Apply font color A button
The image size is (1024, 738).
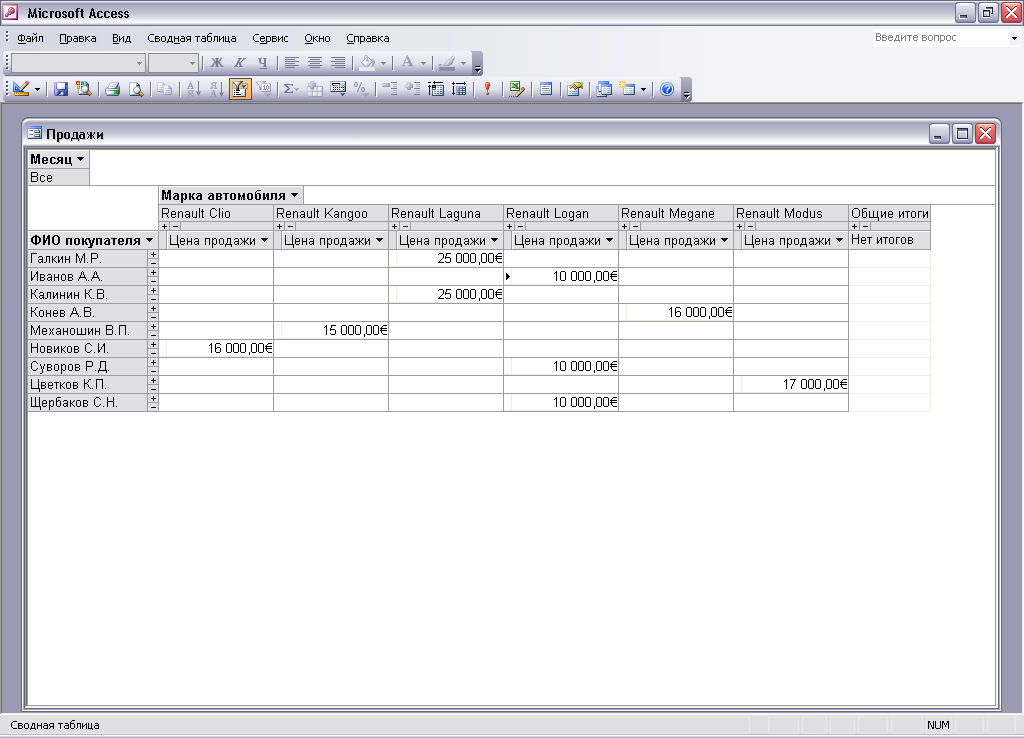pos(408,63)
